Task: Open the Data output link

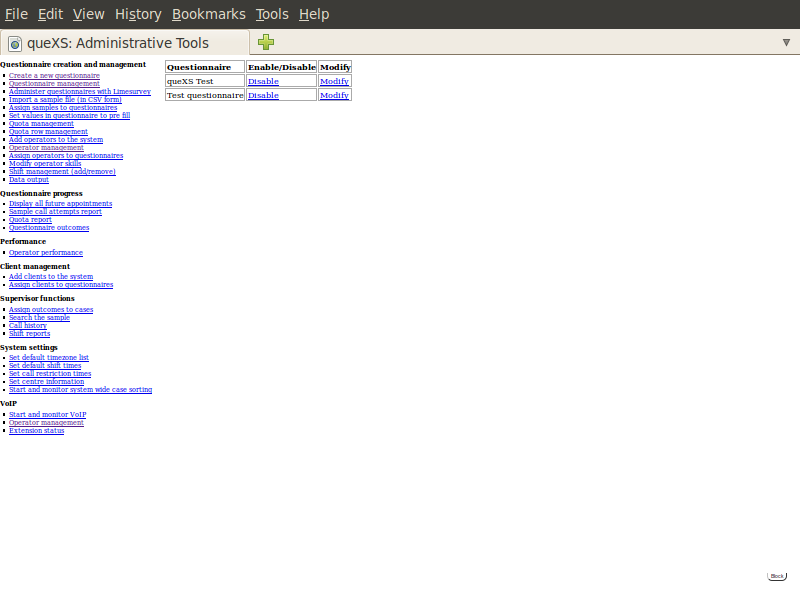Action: (28, 179)
